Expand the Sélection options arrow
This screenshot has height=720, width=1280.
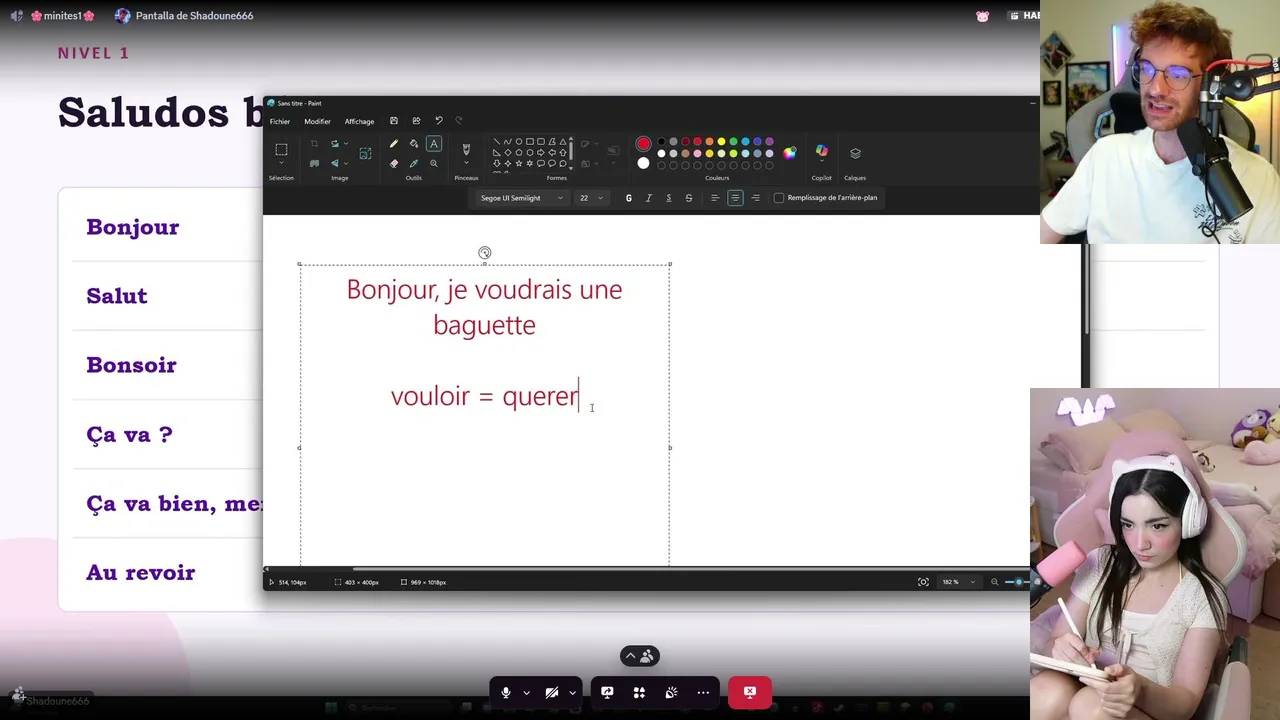pos(281,164)
